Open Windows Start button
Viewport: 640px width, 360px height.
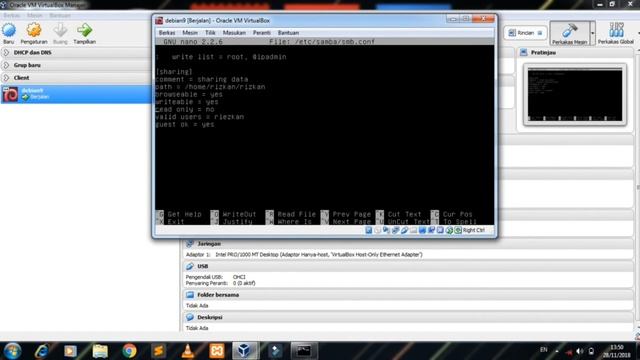click(12, 351)
